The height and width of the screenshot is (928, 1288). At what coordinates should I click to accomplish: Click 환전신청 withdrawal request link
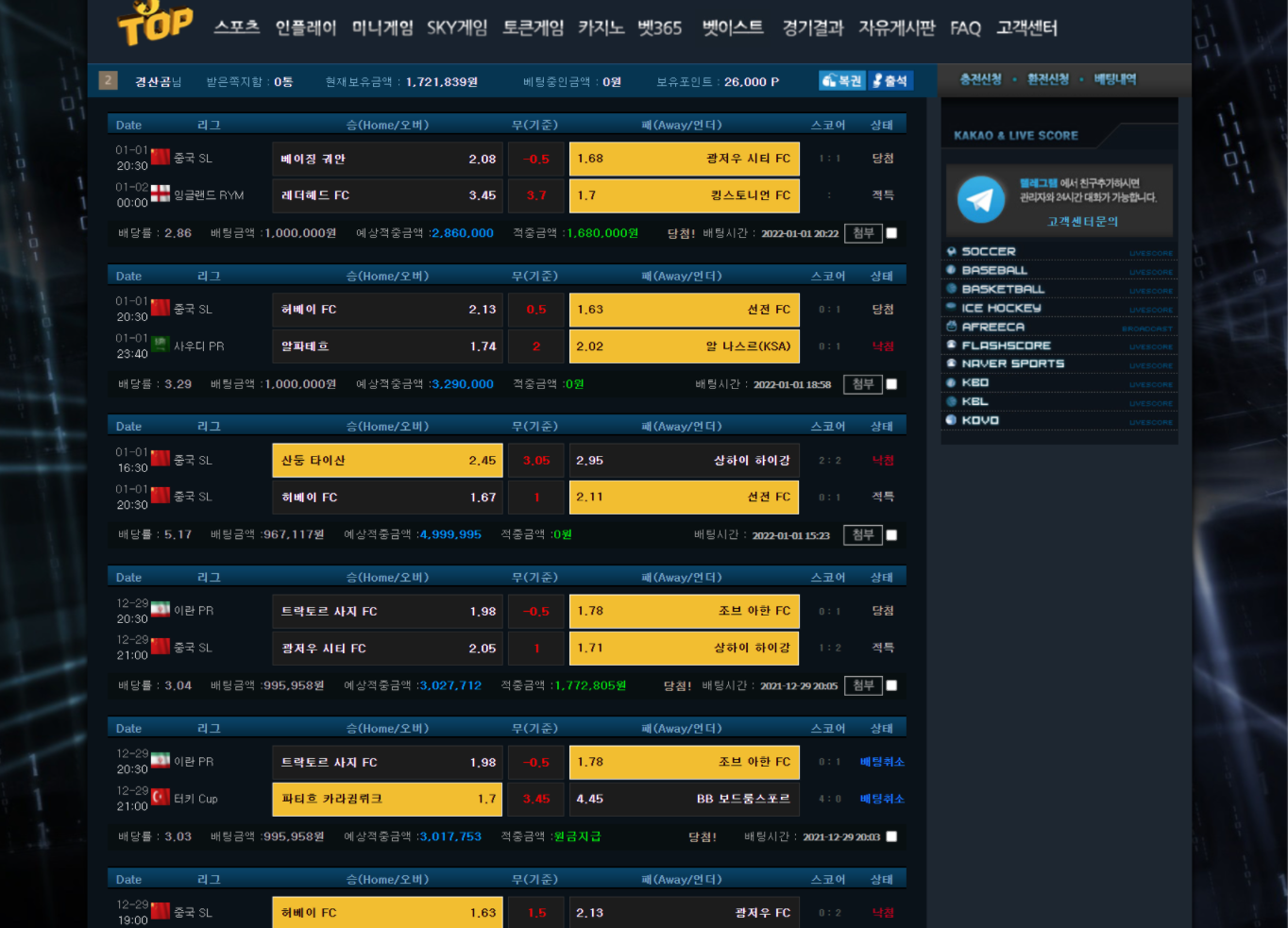click(x=1048, y=79)
